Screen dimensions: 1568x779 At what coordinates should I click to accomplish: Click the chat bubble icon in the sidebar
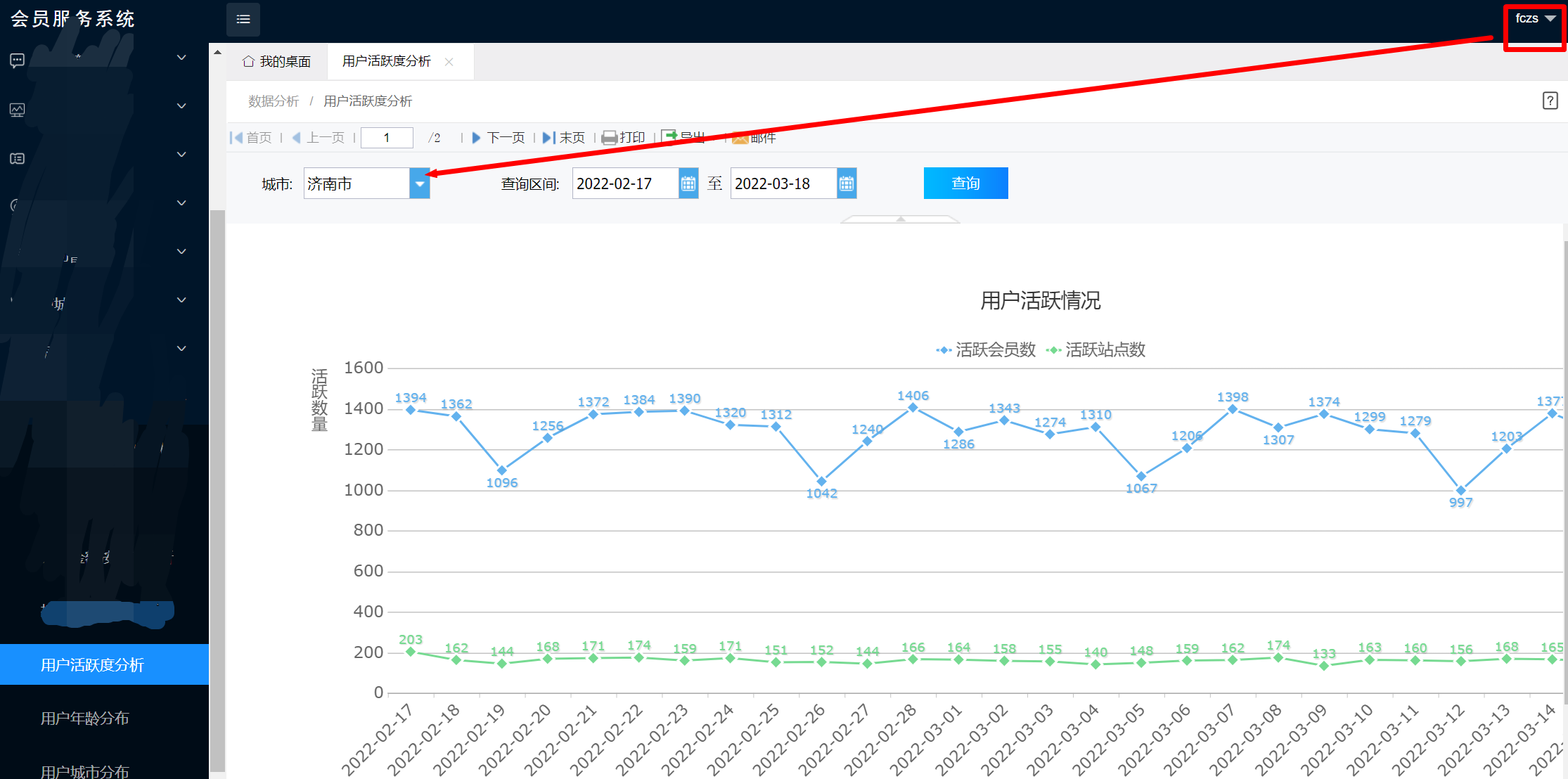[x=18, y=60]
